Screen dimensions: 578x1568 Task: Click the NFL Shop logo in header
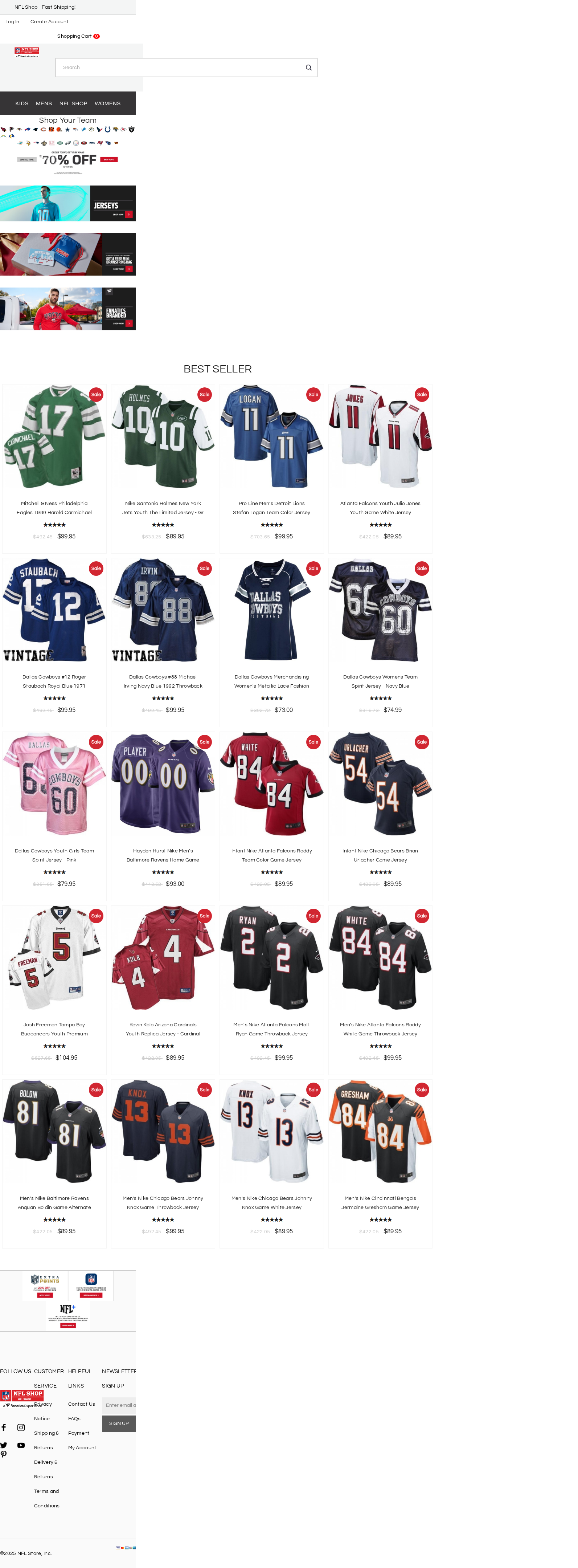[27, 52]
